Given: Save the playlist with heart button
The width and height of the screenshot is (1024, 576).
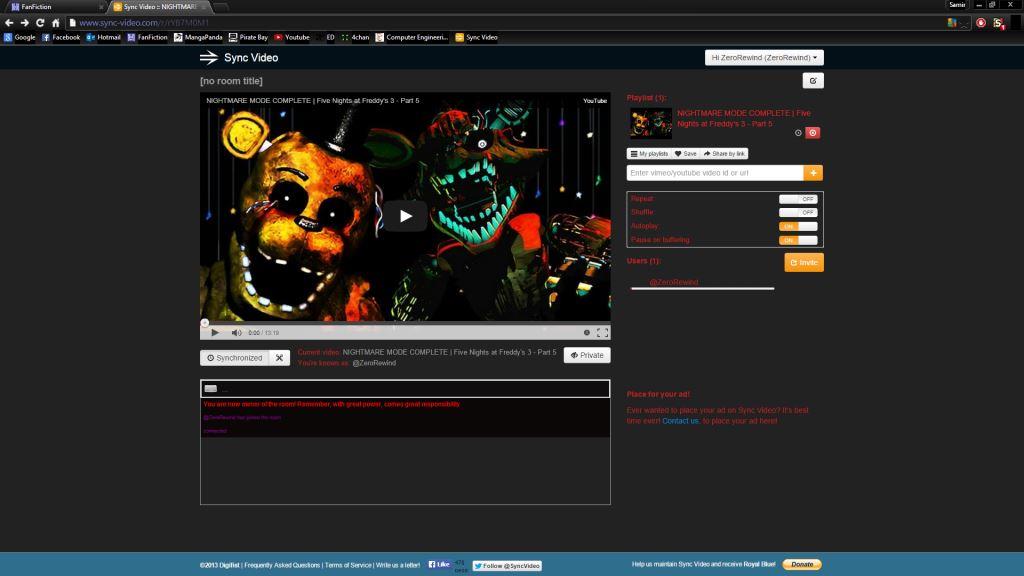Looking at the screenshot, I should (686, 153).
